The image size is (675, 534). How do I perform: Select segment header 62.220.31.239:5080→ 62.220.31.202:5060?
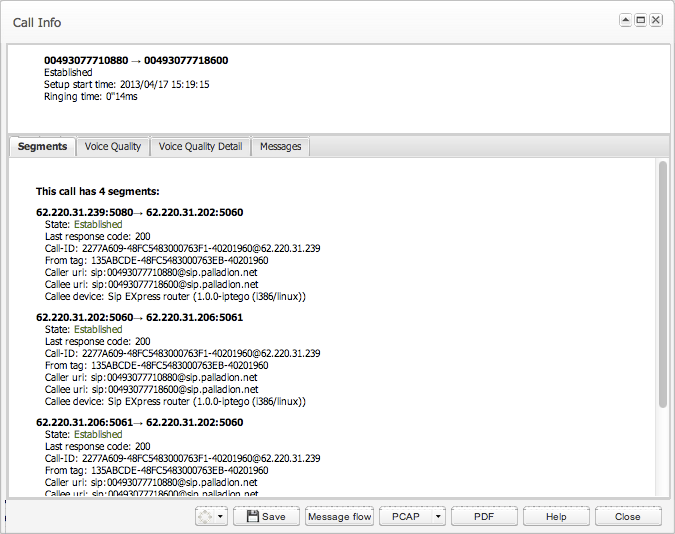pos(139,212)
